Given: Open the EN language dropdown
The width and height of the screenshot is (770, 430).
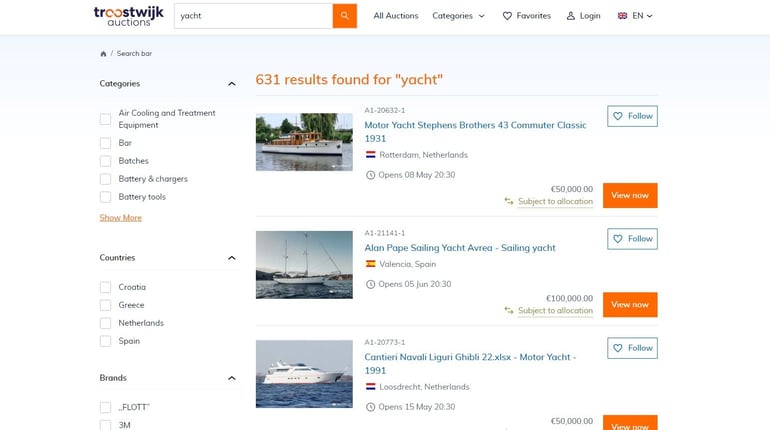Looking at the screenshot, I should (x=635, y=16).
